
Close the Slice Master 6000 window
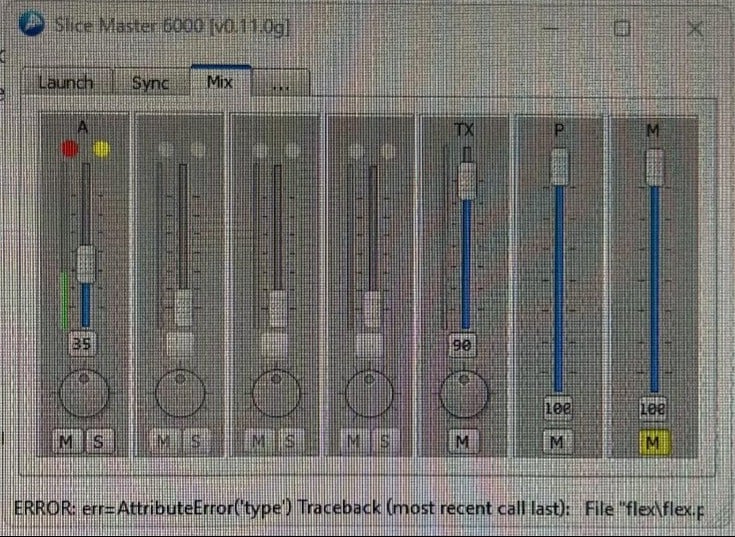[x=695, y=29]
